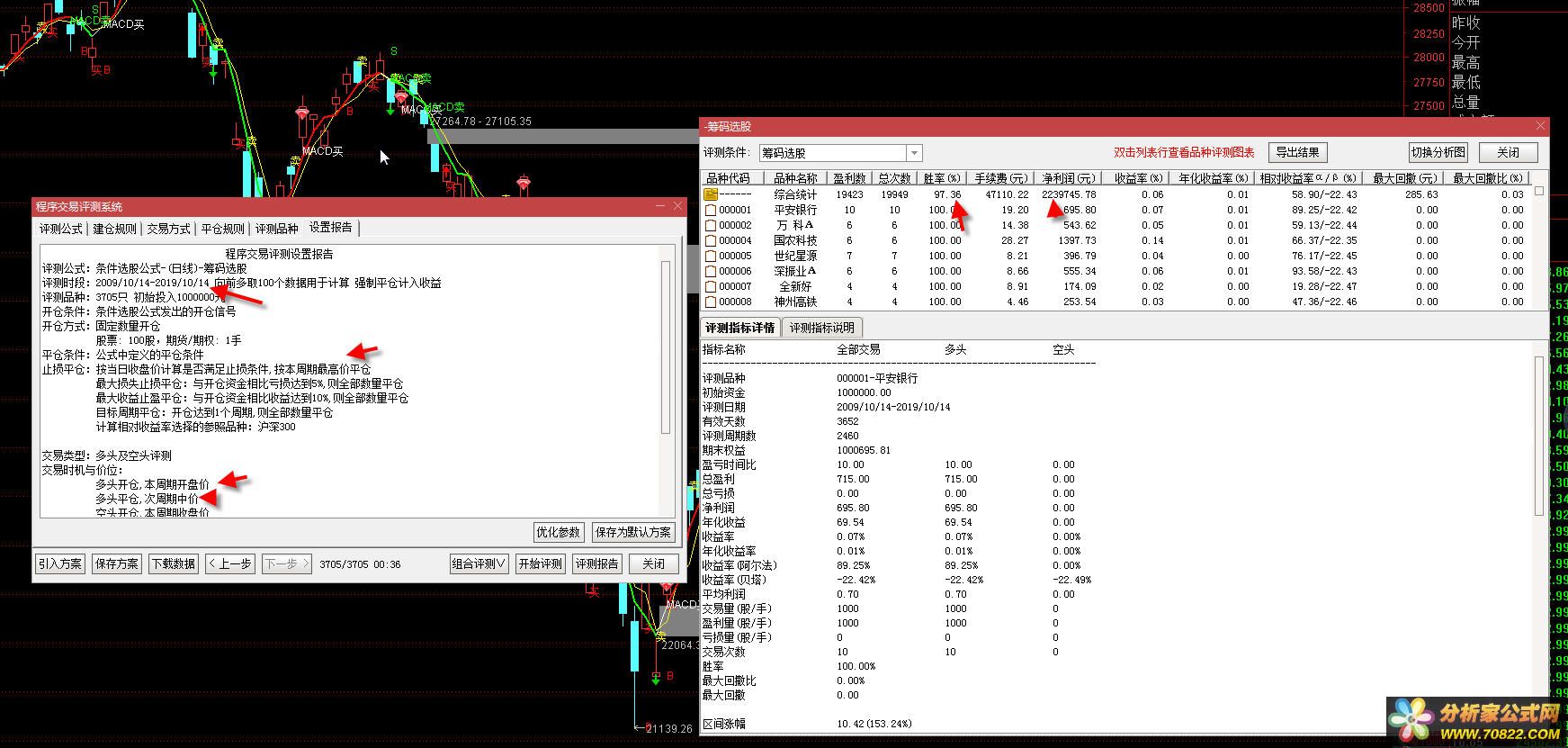1568x748 pixels.
Task: Click the 综合统计 folder icon
Action: pos(711,194)
